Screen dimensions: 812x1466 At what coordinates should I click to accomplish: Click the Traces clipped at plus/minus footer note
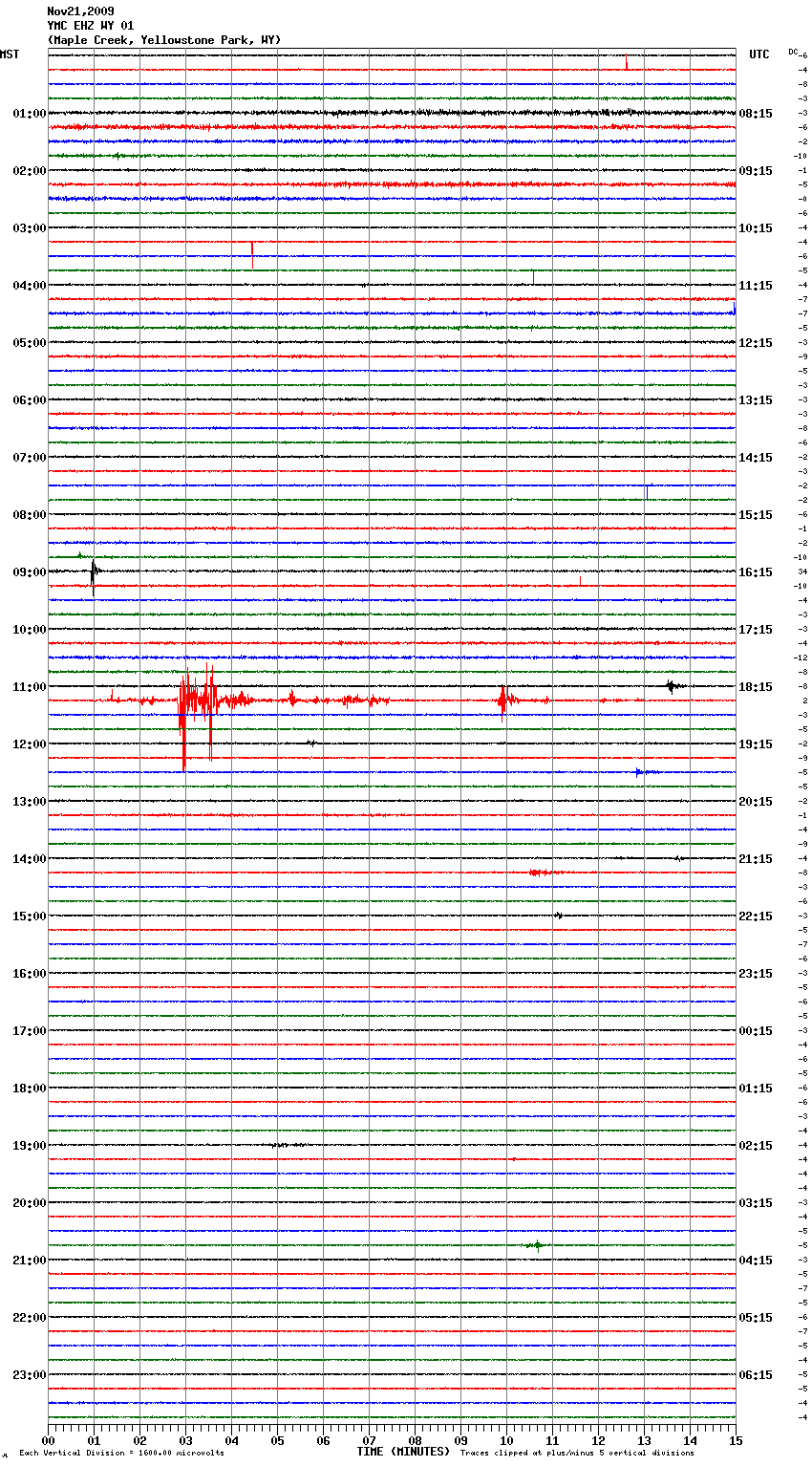pos(577,1454)
